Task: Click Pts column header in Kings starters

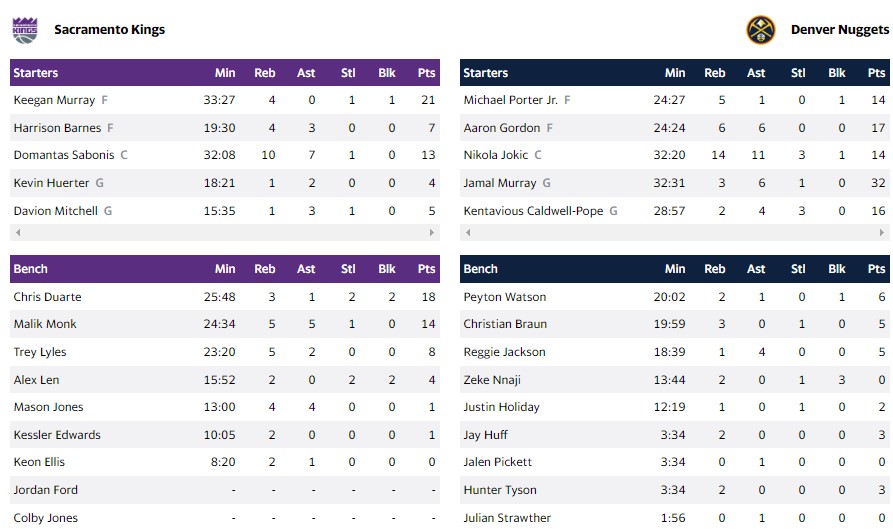Action: coord(427,73)
